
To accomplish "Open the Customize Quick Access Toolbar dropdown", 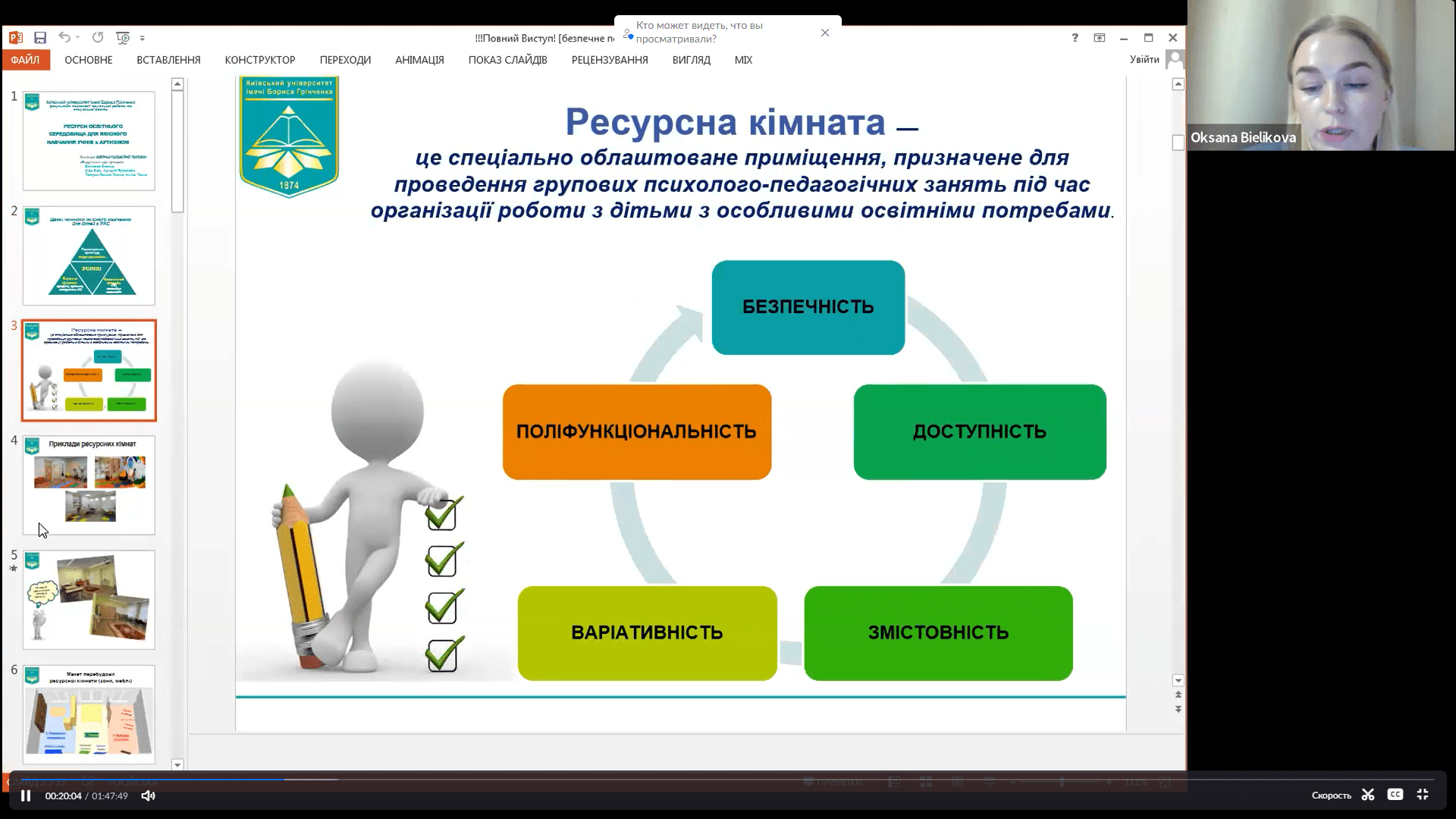I will pos(143,37).
